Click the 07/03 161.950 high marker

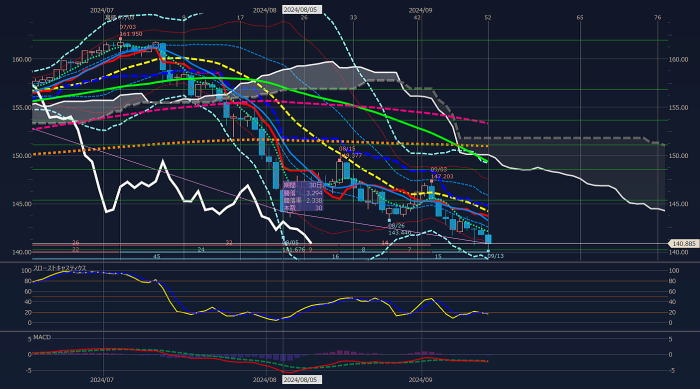point(130,31)
